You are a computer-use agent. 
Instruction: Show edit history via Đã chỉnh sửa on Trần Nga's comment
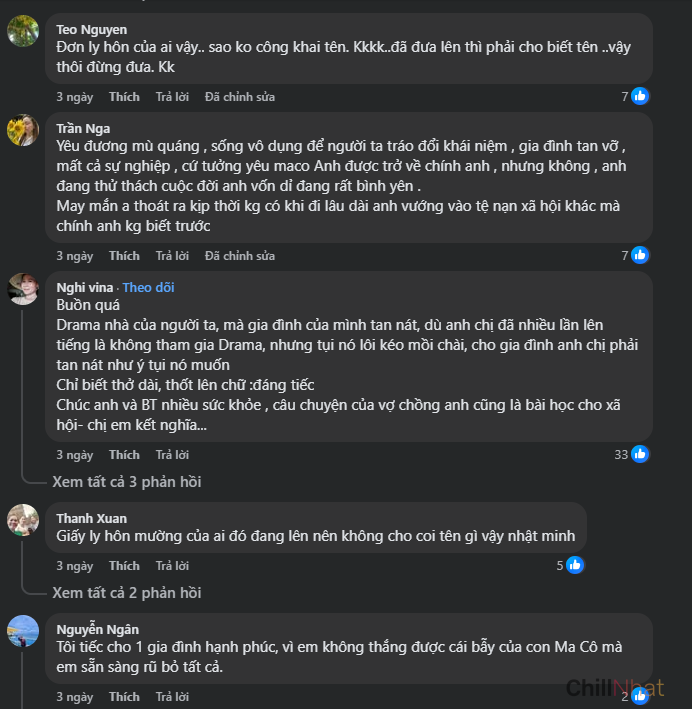[239, 256]
